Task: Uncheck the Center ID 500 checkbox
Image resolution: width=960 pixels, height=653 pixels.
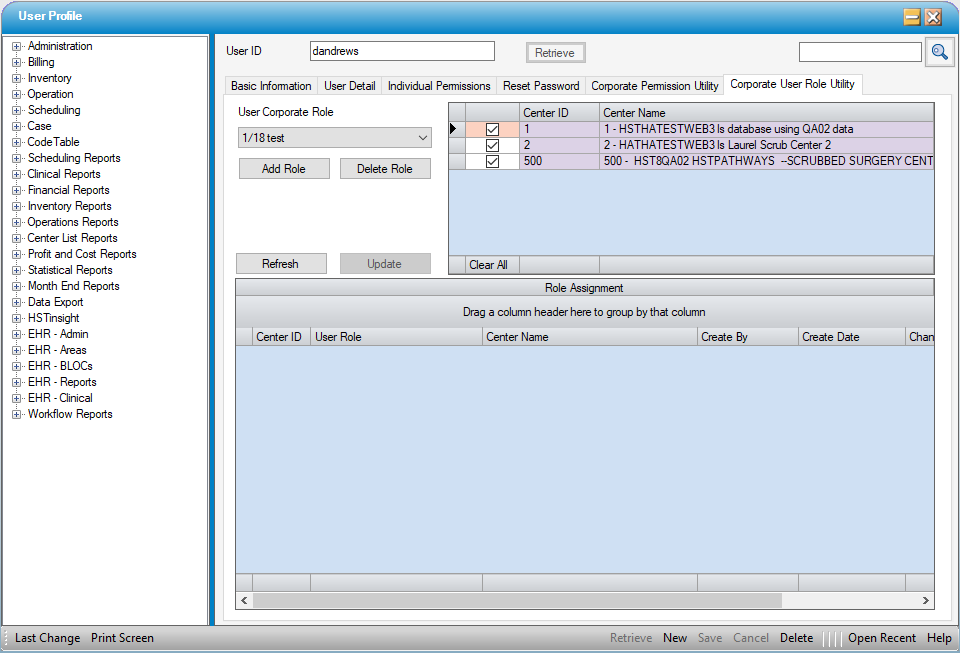Action: (x=492, y=161)
